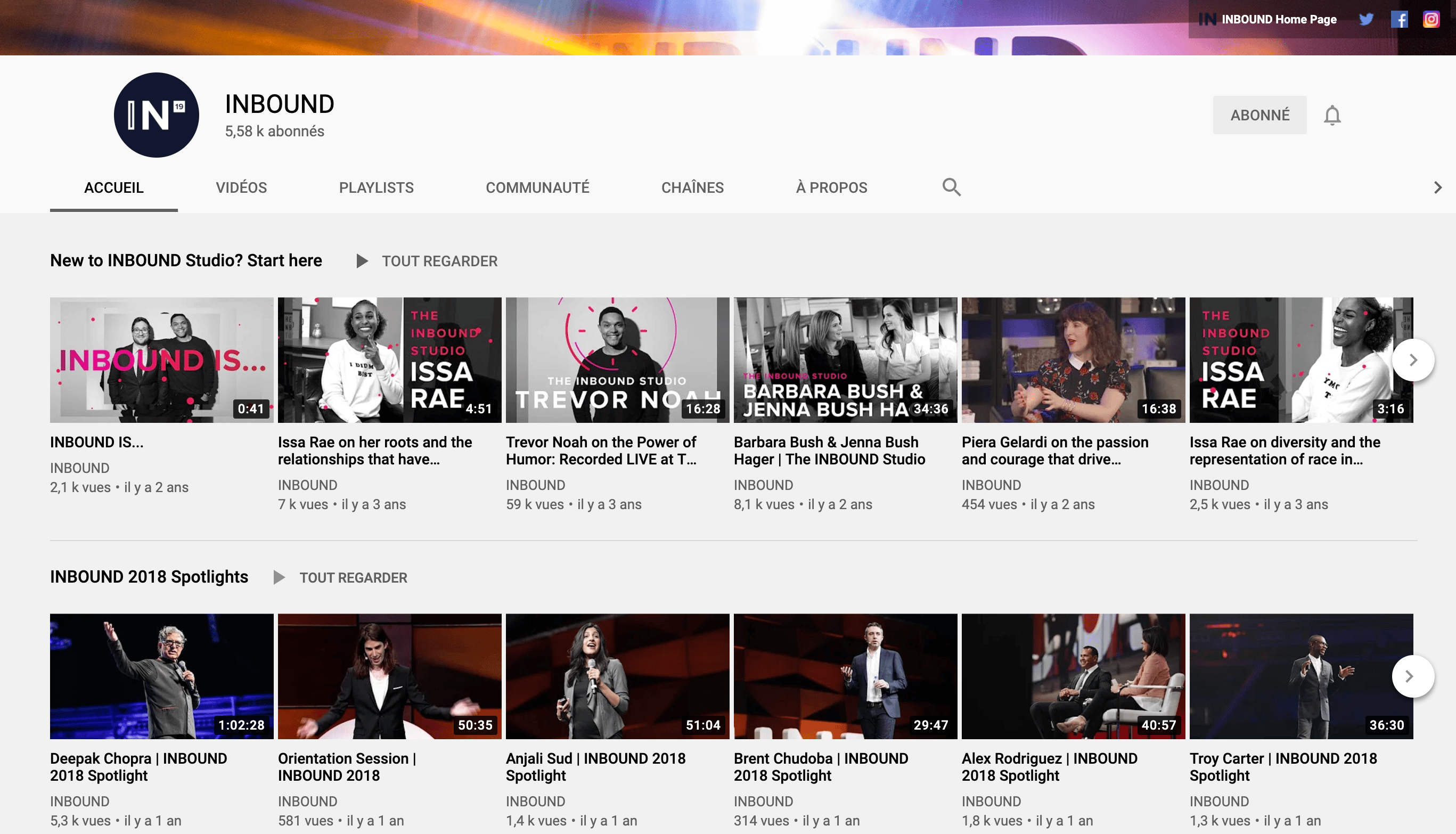
Task: Toggle the ABONNÉ subscription button
Action: 1259,115
